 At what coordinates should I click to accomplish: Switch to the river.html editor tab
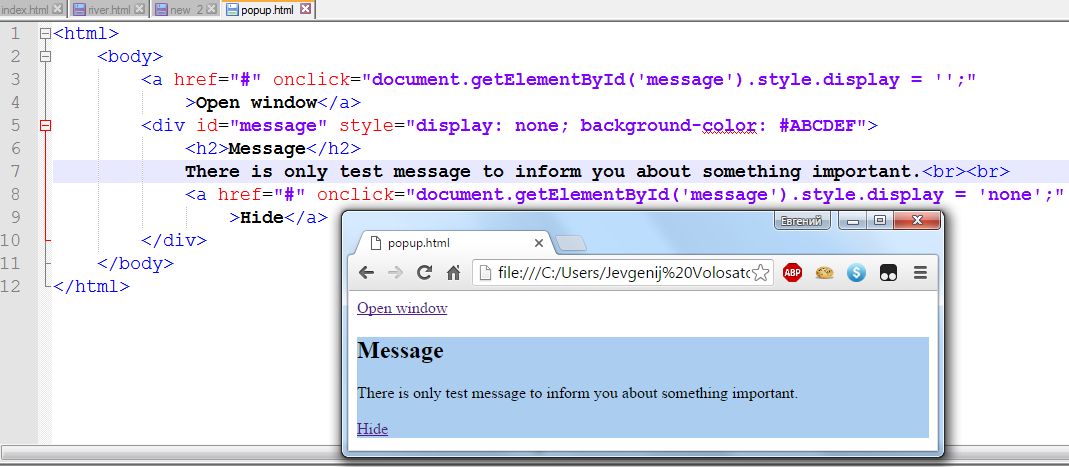[104, 9]
